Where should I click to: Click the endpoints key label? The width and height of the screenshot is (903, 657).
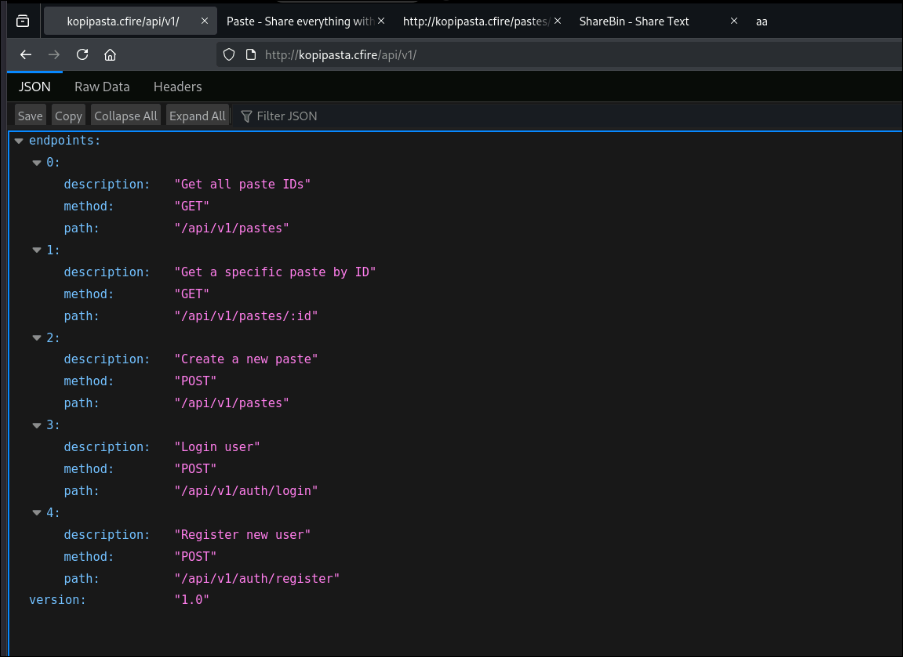coord(64,140)
